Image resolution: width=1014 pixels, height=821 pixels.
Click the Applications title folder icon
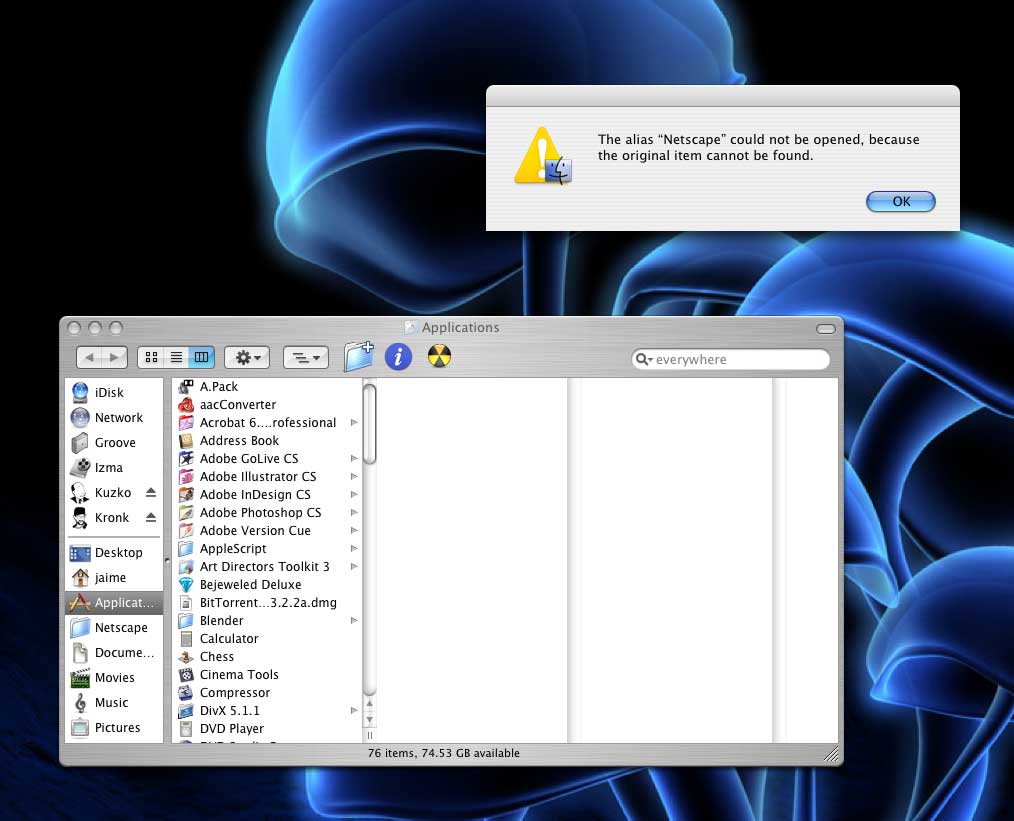pos(411,327)
